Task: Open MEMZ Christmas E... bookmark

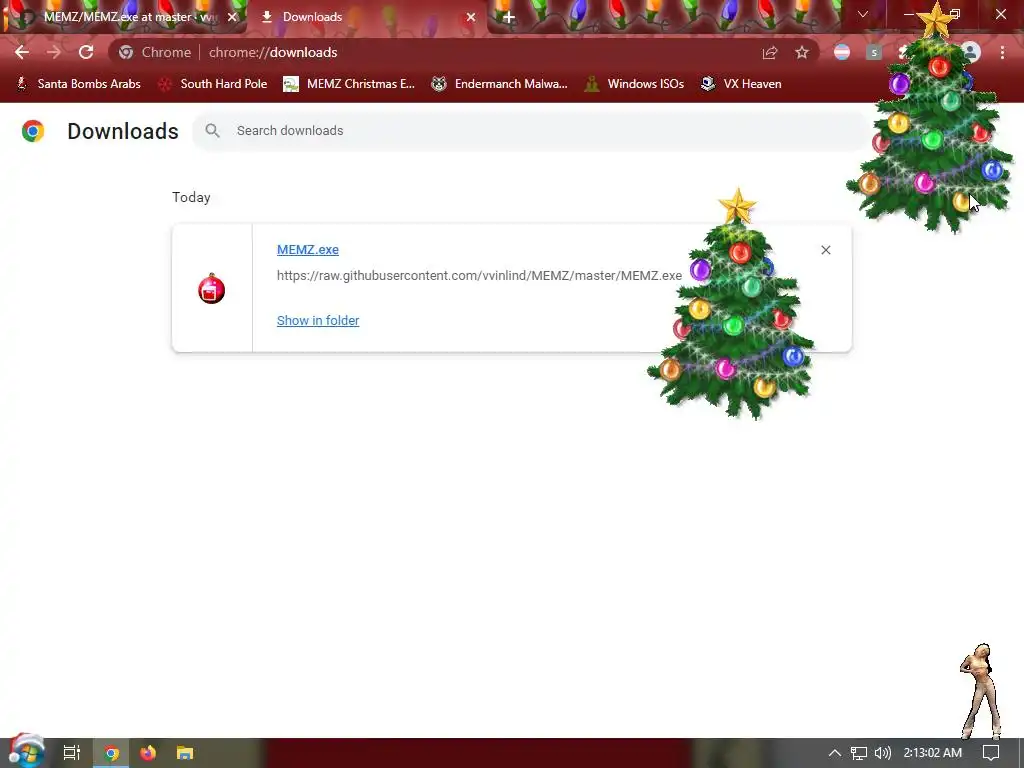Action: 349,84
